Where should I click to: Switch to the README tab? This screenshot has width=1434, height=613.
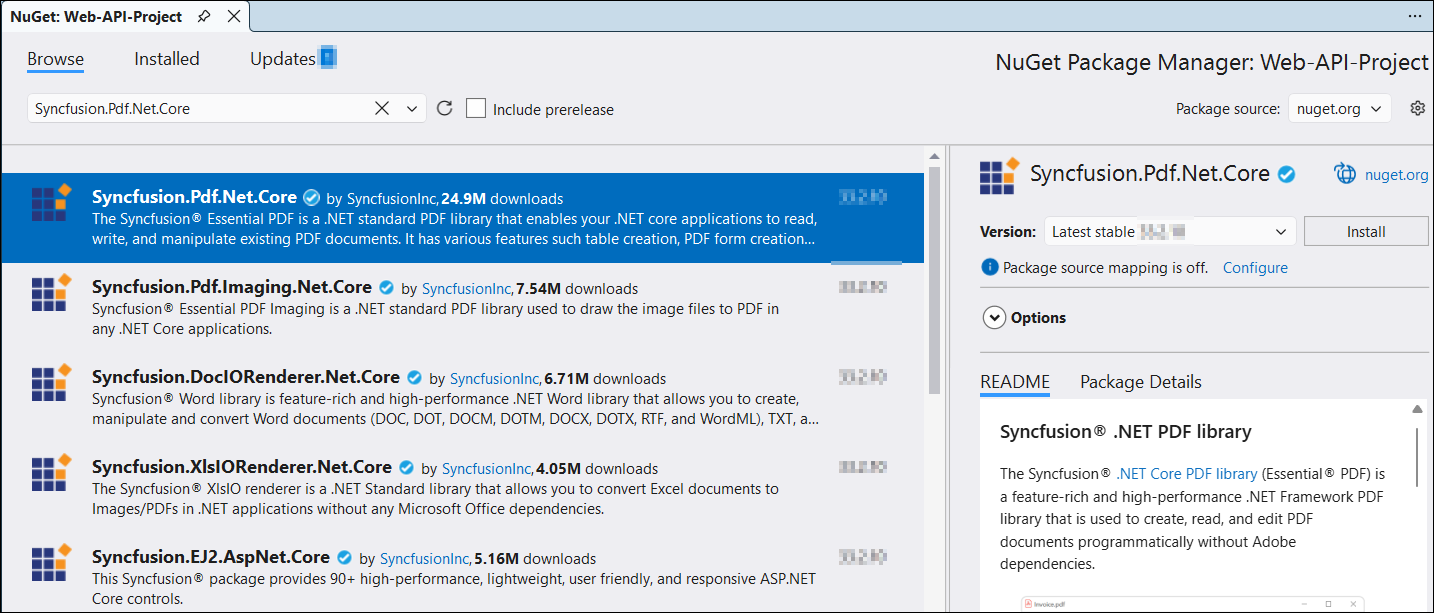[x=1015, y=382]
